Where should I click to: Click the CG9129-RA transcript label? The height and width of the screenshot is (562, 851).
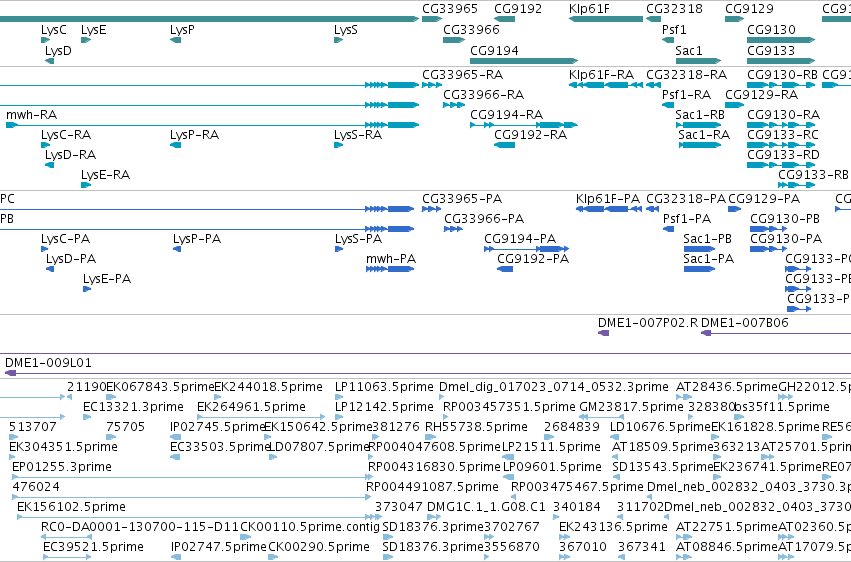pos(761,95)
